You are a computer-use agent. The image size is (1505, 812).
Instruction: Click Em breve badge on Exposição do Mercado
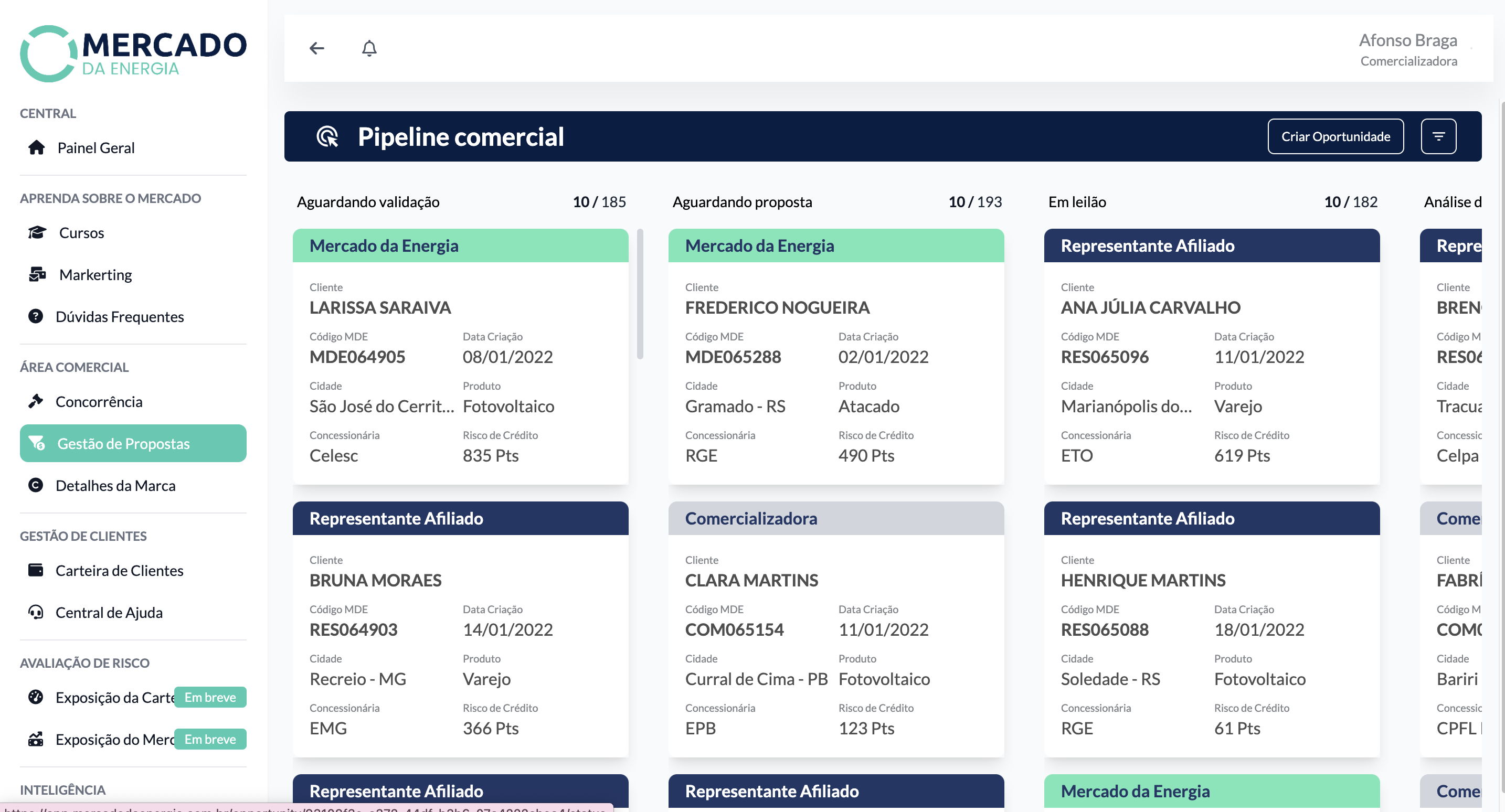pyautogui.click(x=210, y=739)
